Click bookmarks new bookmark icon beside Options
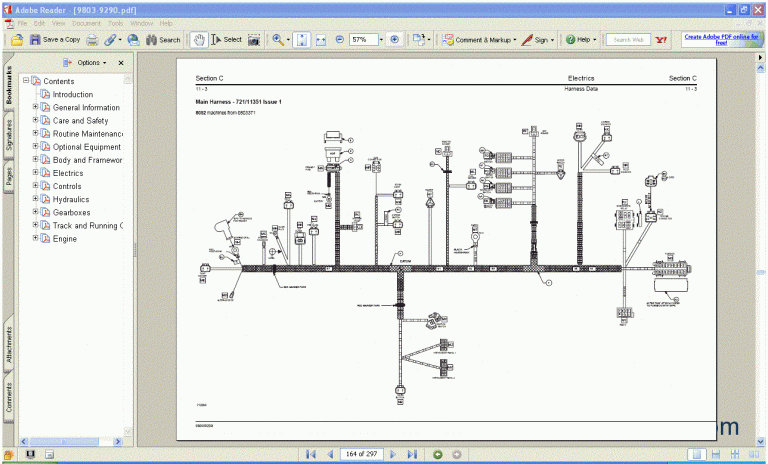Image resolution: width=768 pixels, height=464 pixels. click(x=67, y=63)
